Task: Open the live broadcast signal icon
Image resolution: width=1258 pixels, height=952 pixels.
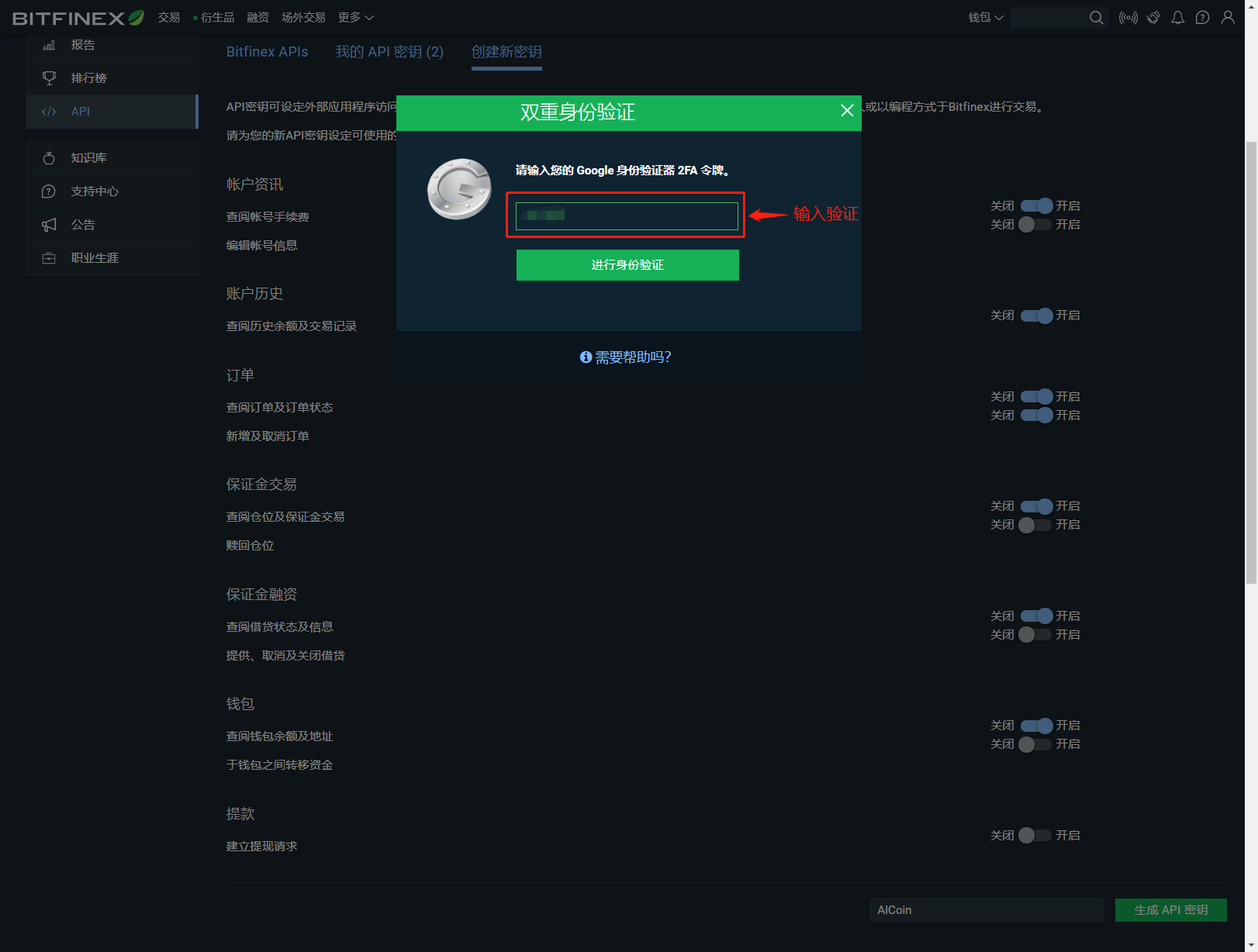Action: coord(1128,18)
